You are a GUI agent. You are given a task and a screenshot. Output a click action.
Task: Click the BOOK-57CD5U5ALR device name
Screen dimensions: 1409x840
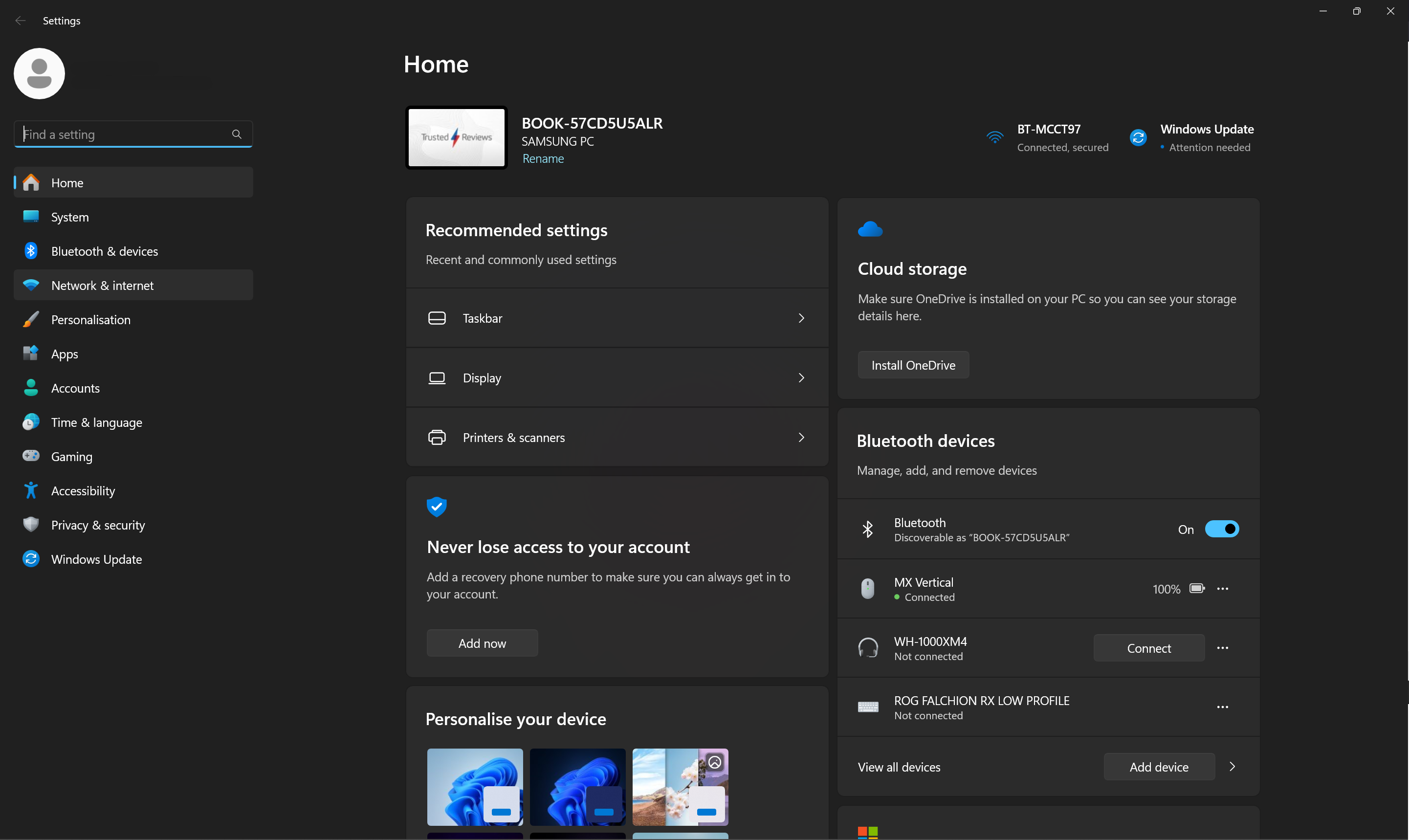pos(592,123)
